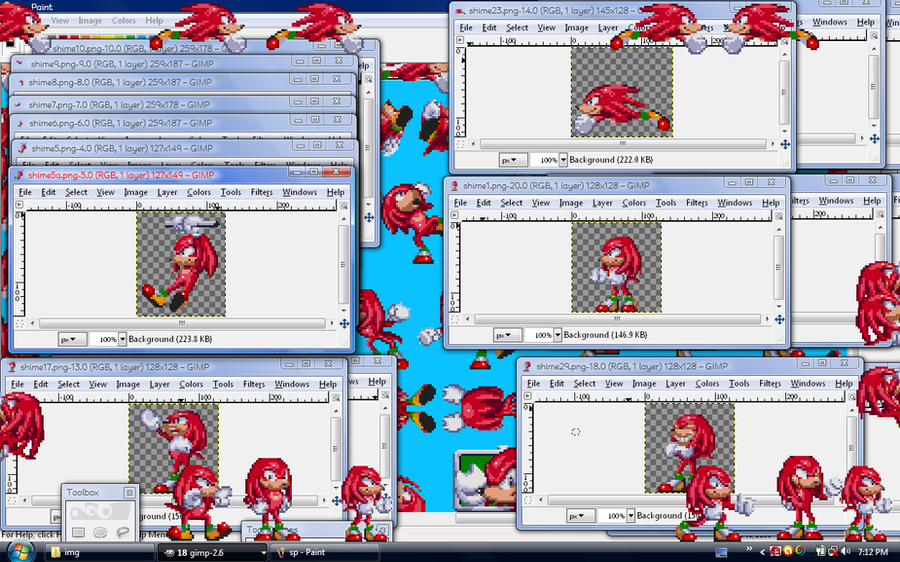Open 100% zoom dropdown in shime1.png window
This screenshot has height=562, width=900.
point(557,335)
